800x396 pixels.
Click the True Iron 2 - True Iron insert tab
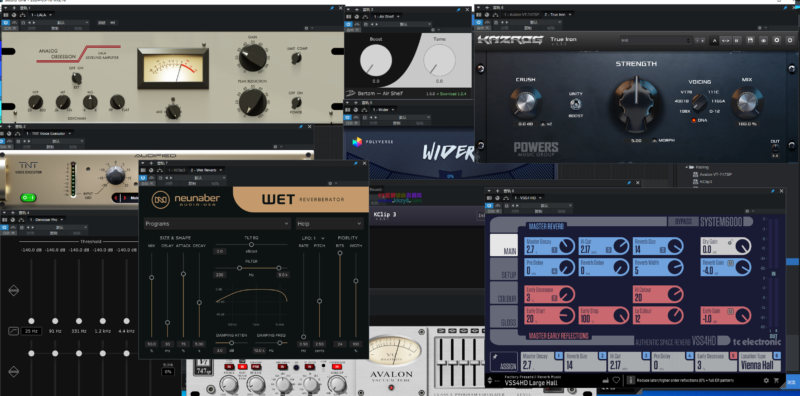[x=558, y=14]
